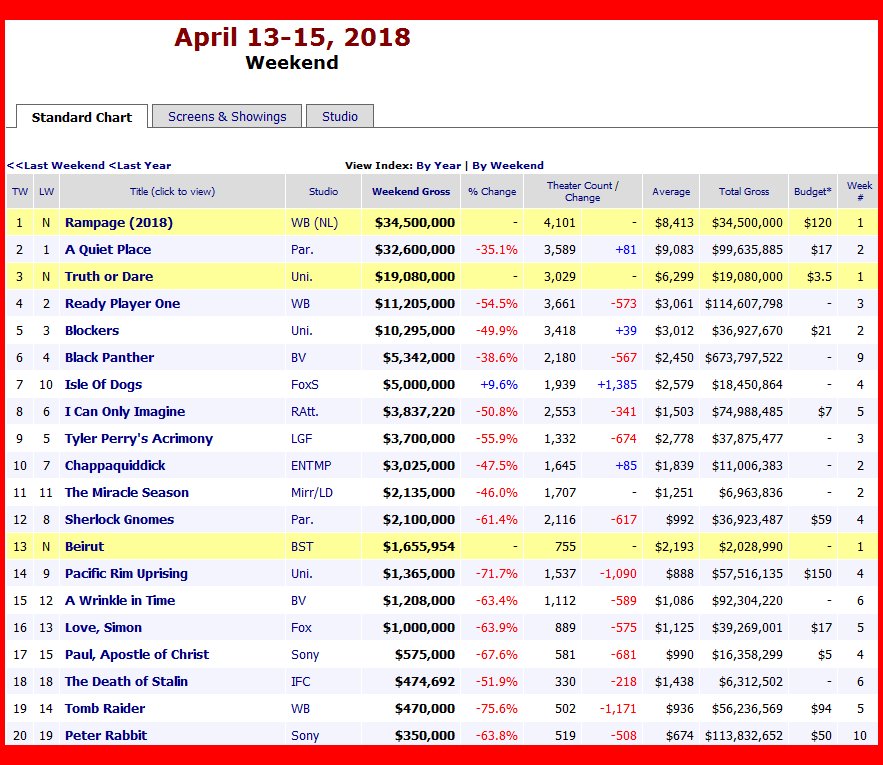Open the A Wrinkle in Time link
Viewport: 883px width, 765px height.
(120, 601)
